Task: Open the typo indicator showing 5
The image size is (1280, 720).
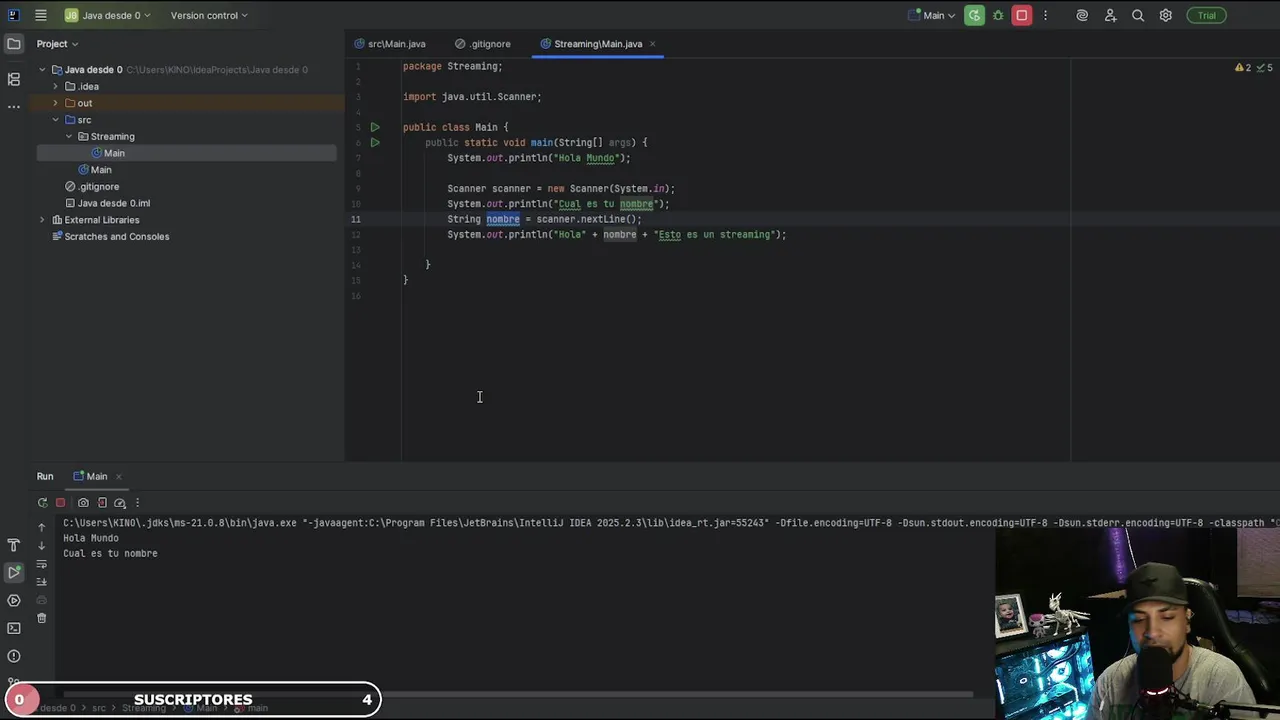Action: 1266,68
